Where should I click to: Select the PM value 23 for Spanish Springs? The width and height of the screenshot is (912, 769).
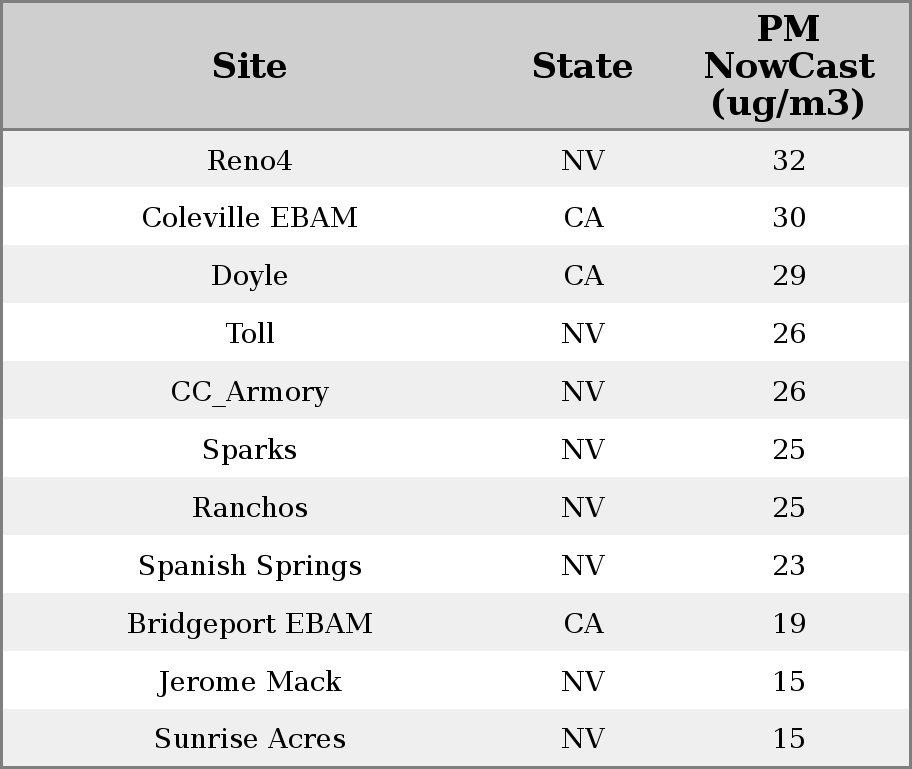(x=788, y=565)
